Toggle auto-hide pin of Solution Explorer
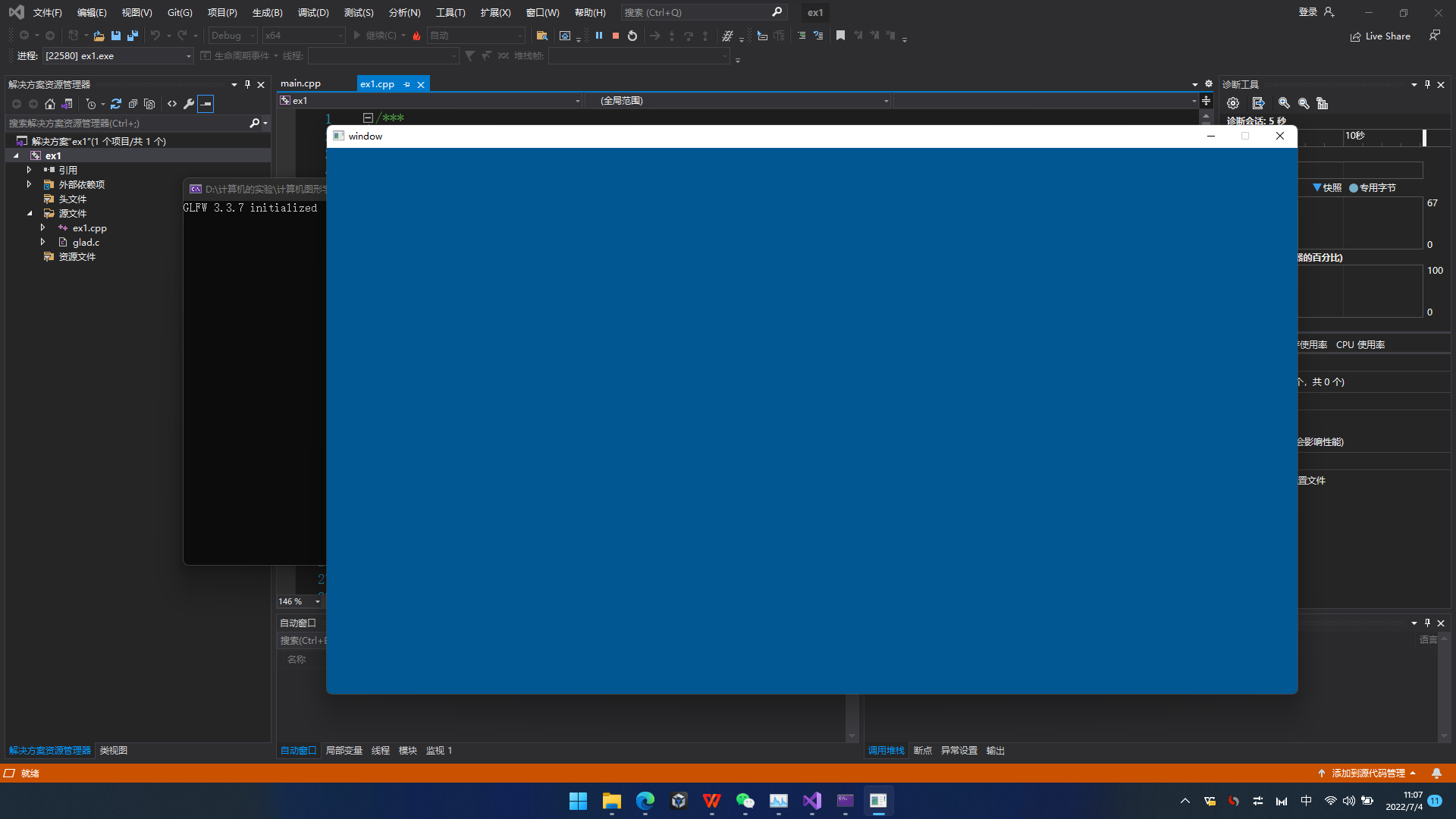 coord(247,84)
